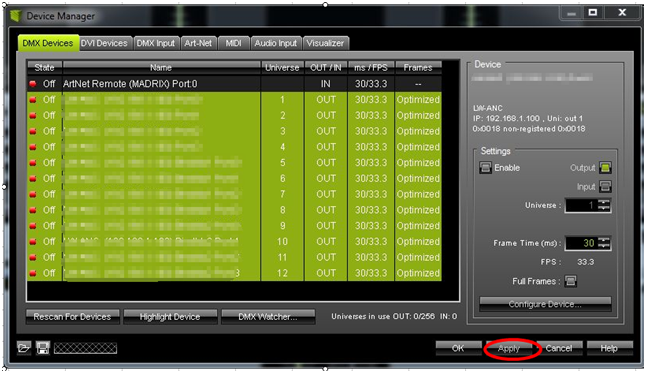This screenshot has height=373, width=646.
Task: Click Off state of universe 9 row
Action: point(49,226)
